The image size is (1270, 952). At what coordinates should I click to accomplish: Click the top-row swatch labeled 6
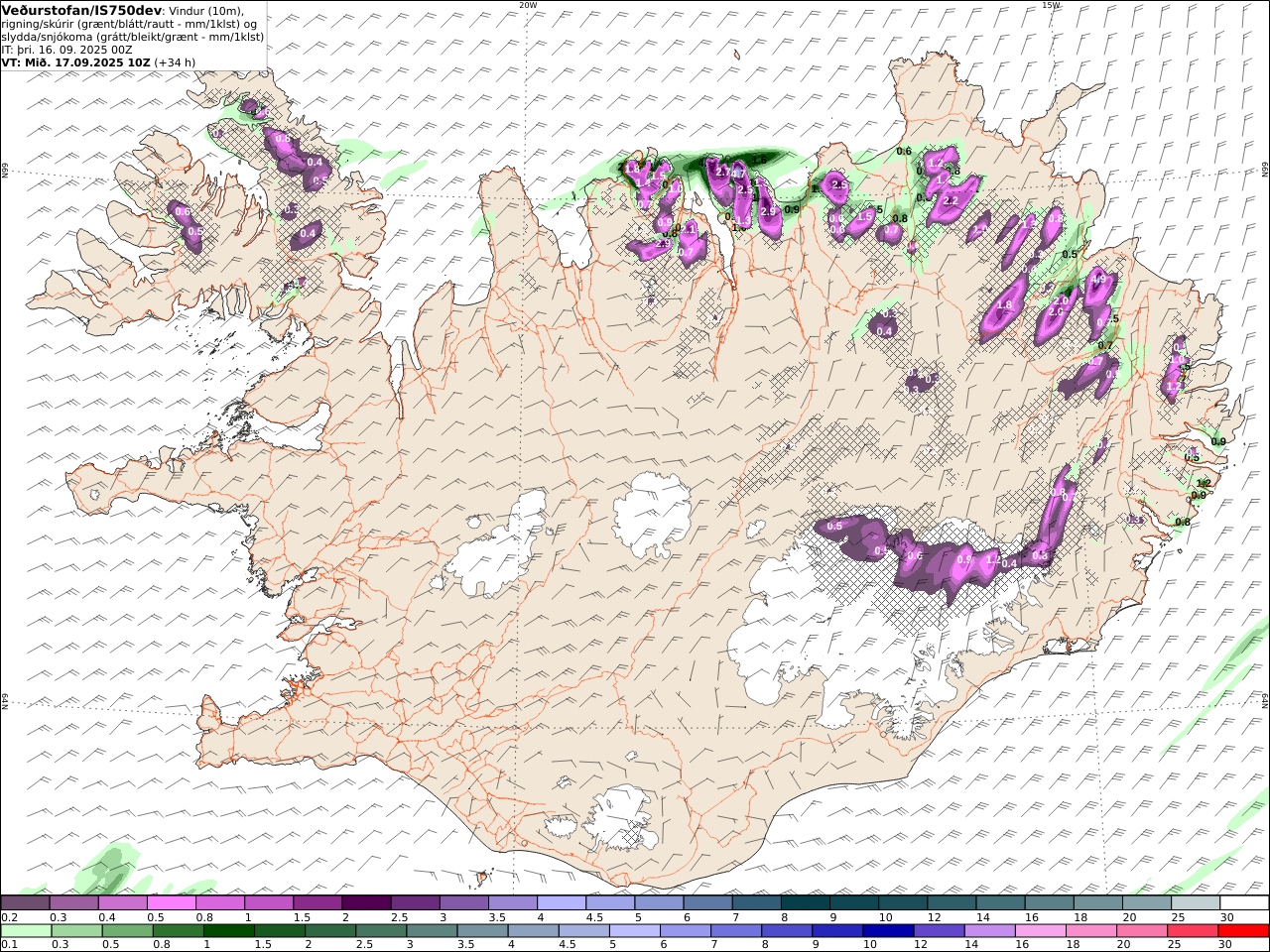coord(706,903)
